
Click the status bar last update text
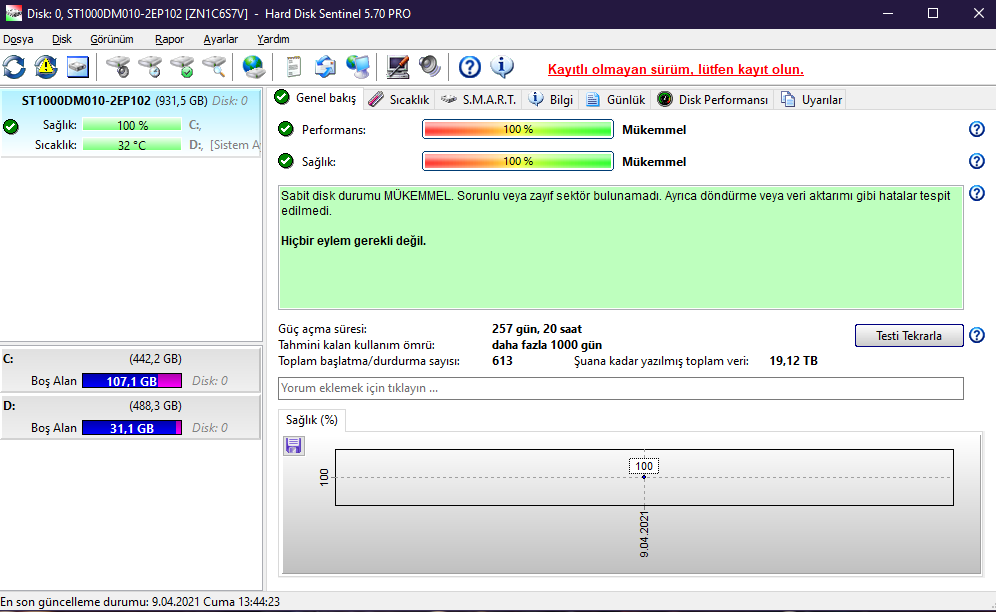(x=140, y=602)
